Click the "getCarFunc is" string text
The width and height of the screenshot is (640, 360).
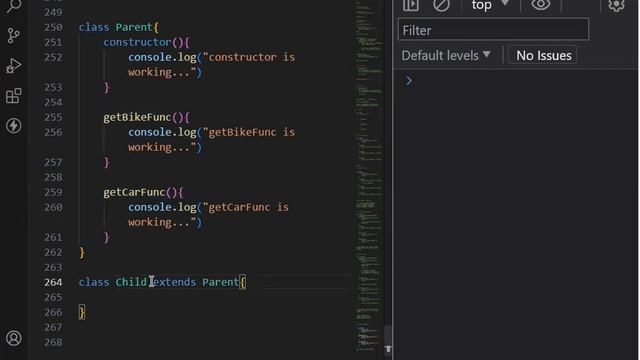(x=246, y=207)
